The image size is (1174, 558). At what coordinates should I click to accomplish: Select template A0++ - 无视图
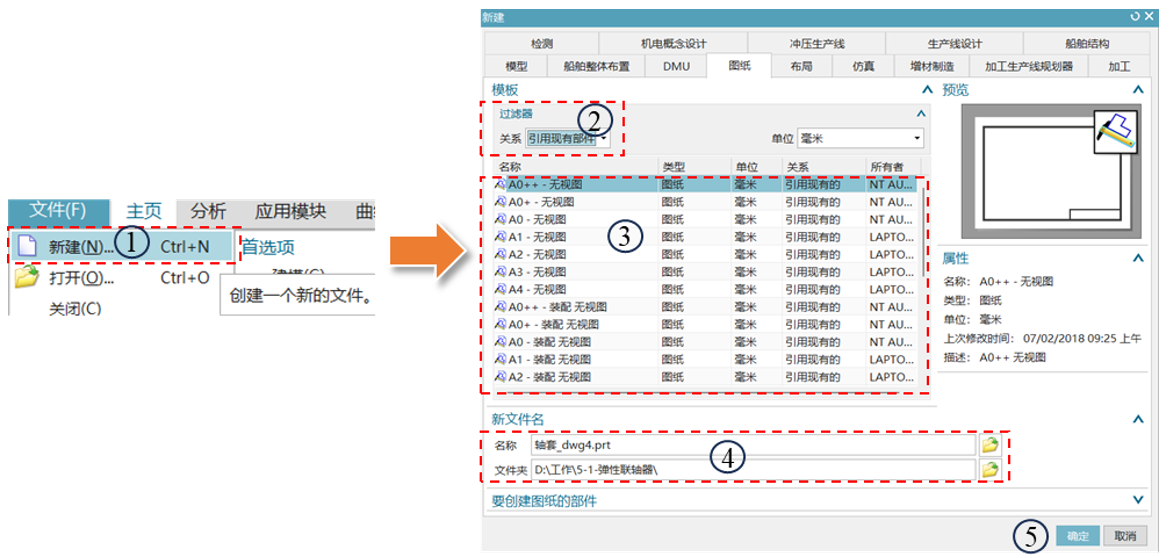click(705, 184)
